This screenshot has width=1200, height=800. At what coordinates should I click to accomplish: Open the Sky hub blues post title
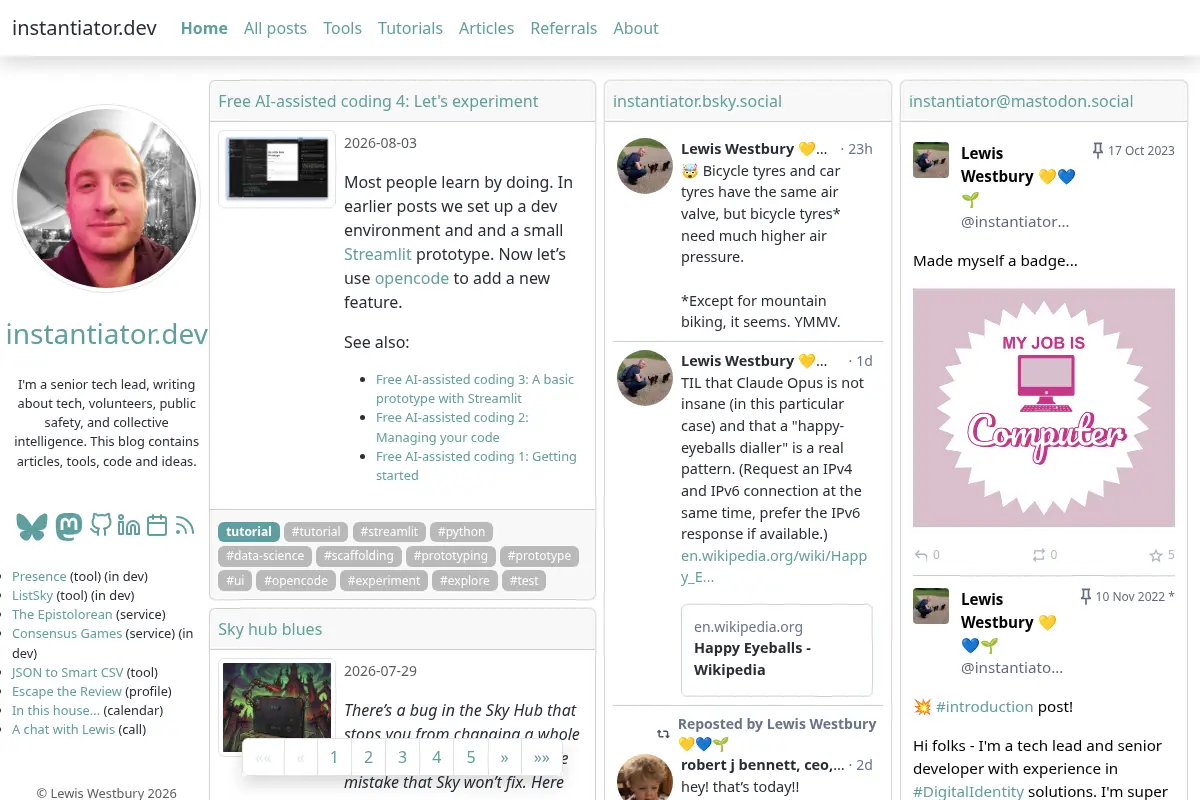270,629
